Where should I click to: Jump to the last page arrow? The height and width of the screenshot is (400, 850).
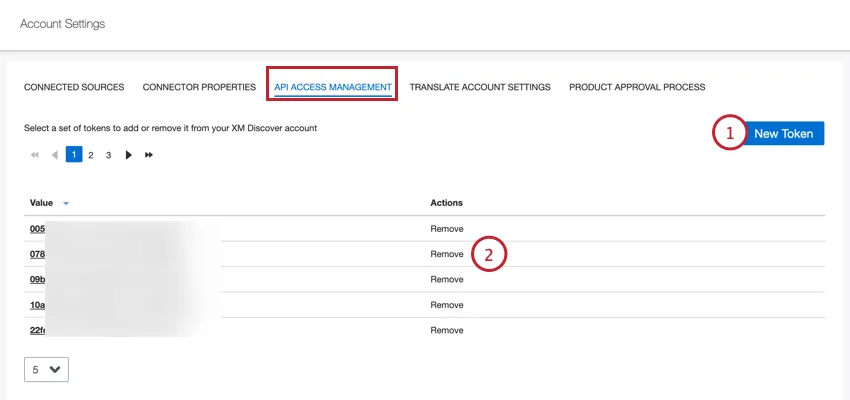tap(149, 155)
